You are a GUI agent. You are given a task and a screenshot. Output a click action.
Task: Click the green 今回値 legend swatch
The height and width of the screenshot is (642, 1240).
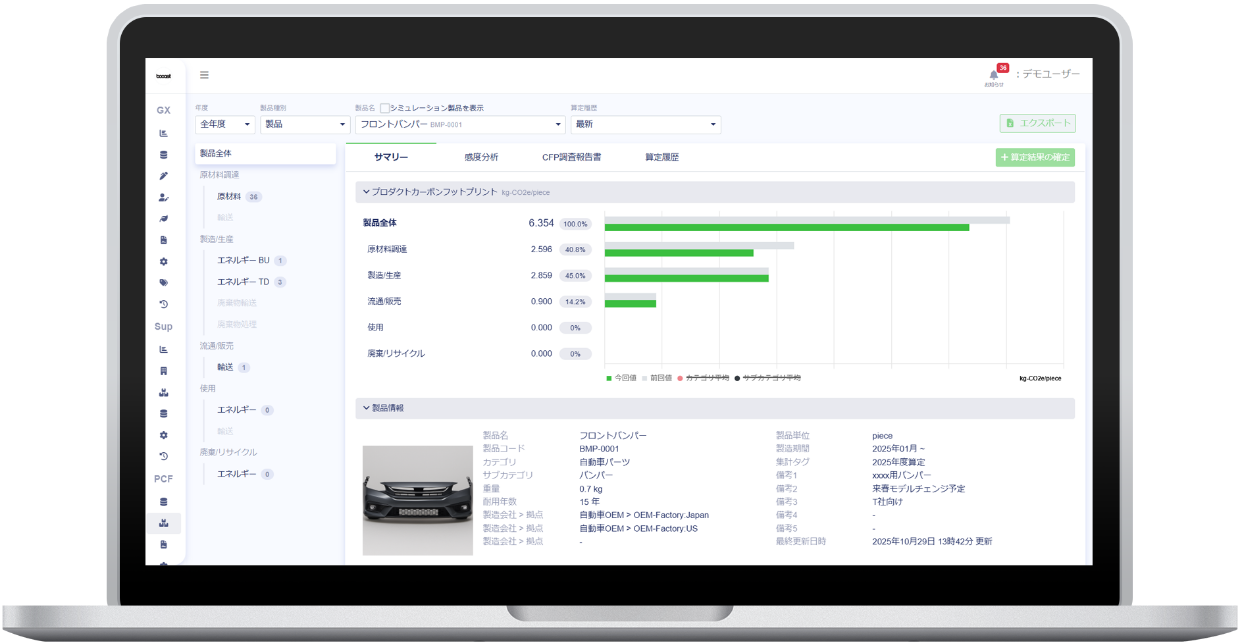pyautogui.click(x=608, y=379)
